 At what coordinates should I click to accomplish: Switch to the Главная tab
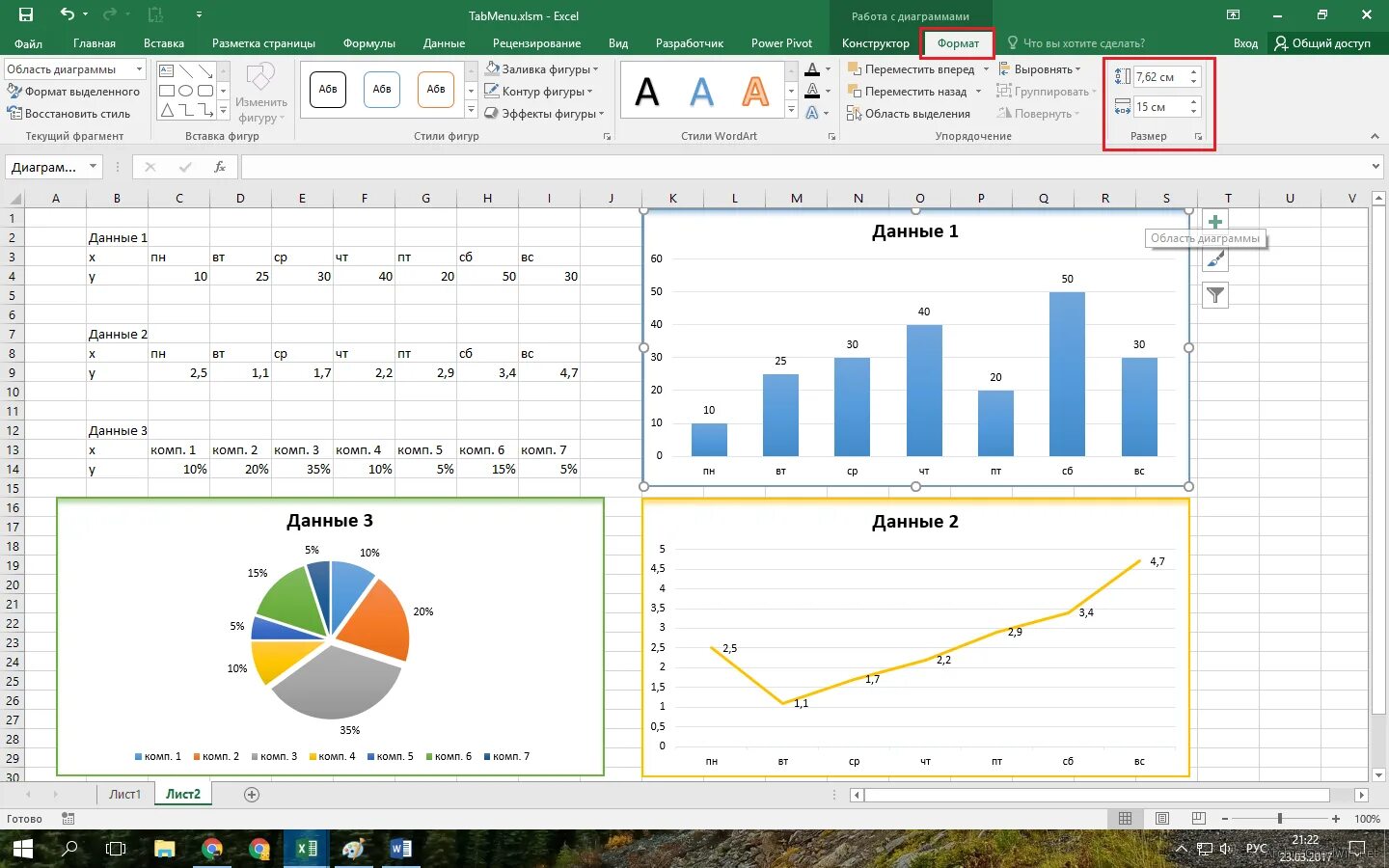(95, 43)
